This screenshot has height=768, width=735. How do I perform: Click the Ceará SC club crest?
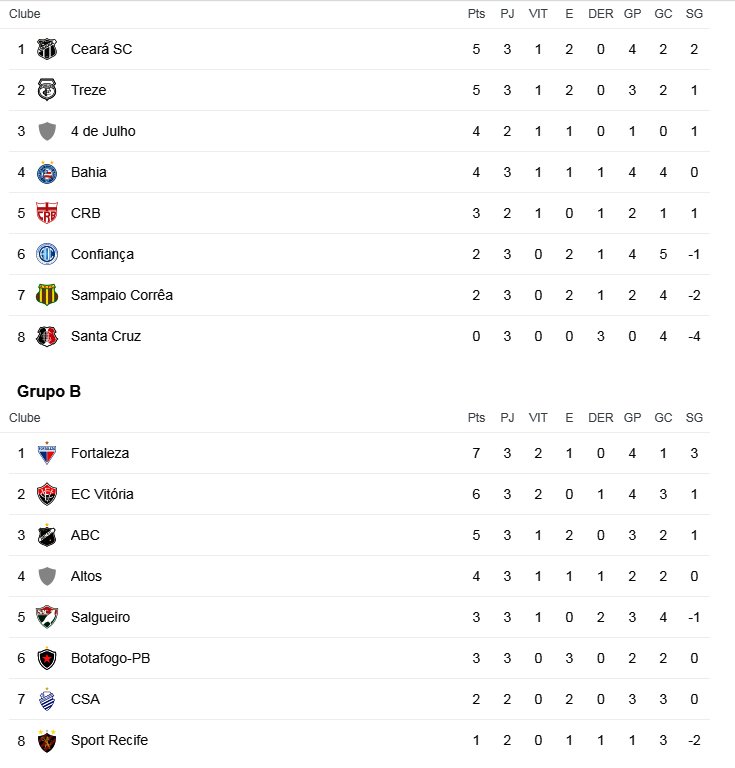pos(47,49)
